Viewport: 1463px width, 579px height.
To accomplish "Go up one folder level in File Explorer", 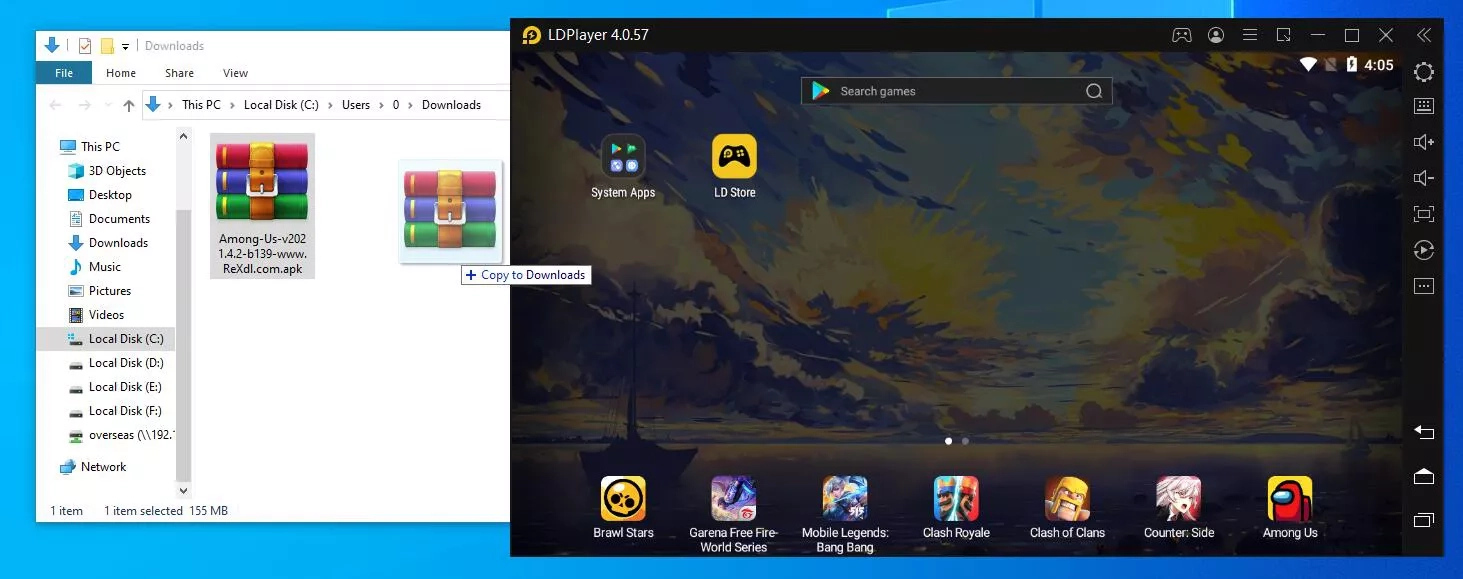I will [x=129, y=105].
